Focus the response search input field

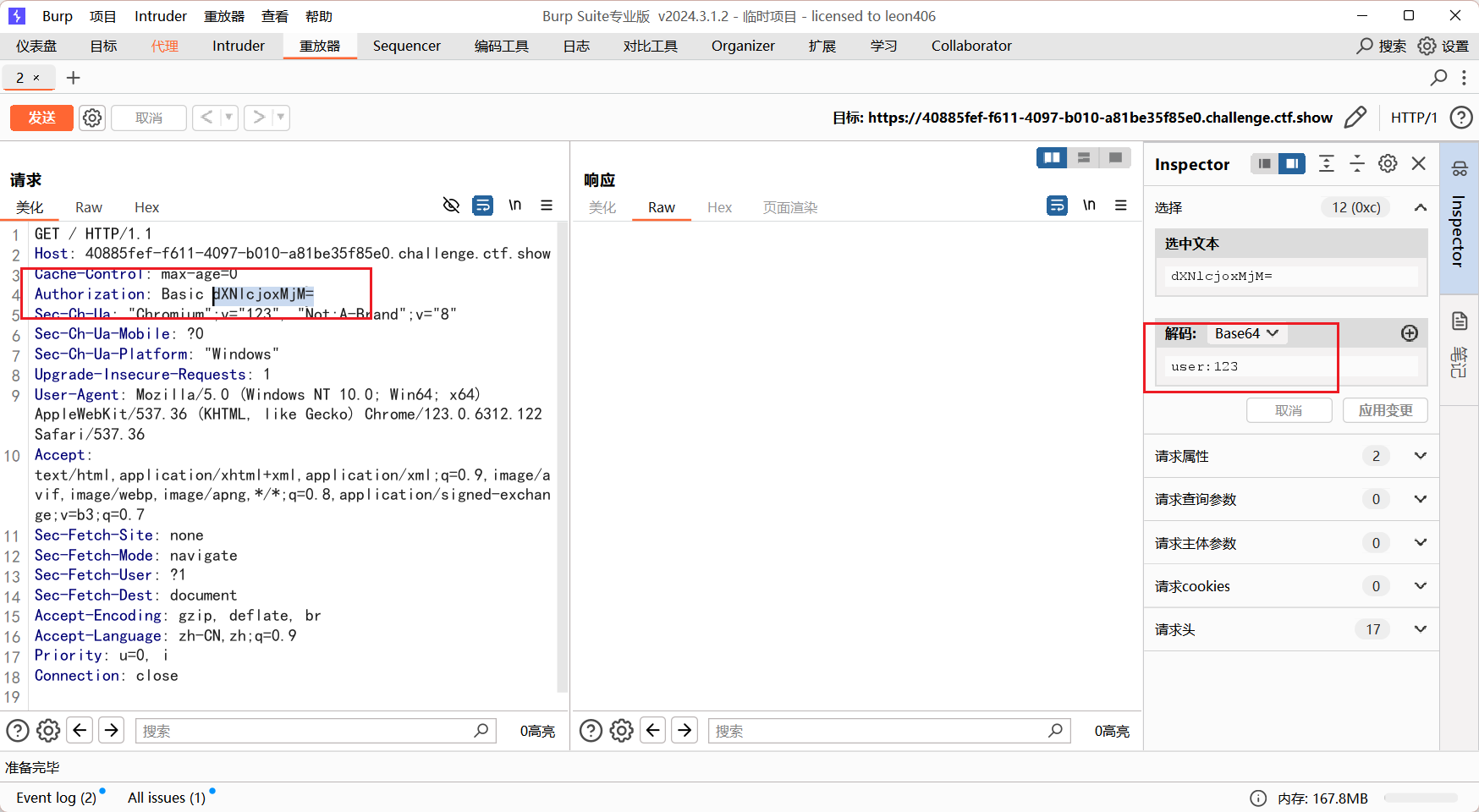[x=889, y=731]
